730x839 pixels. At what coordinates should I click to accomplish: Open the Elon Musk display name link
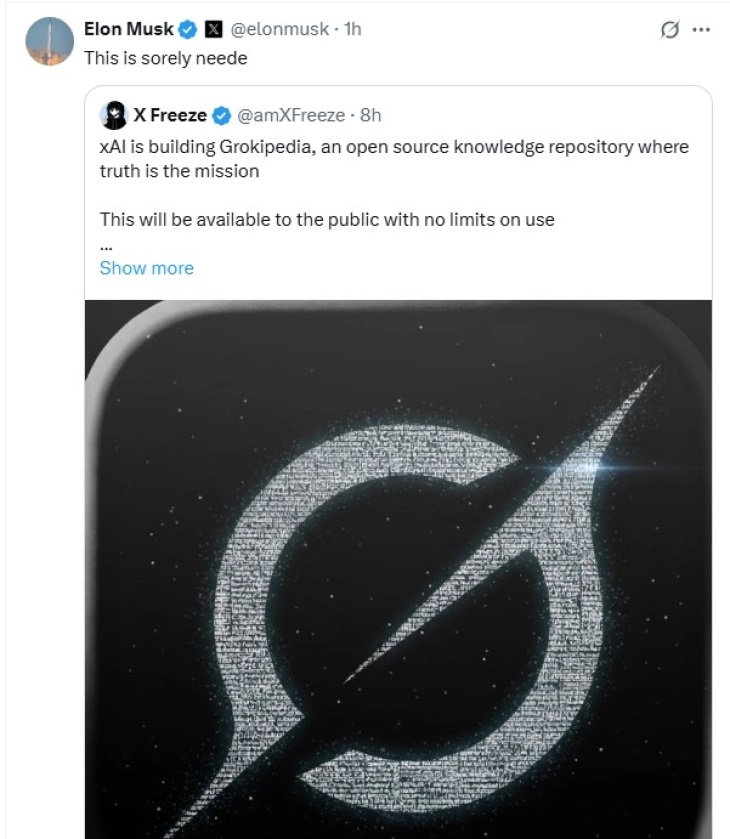(129, 30)
